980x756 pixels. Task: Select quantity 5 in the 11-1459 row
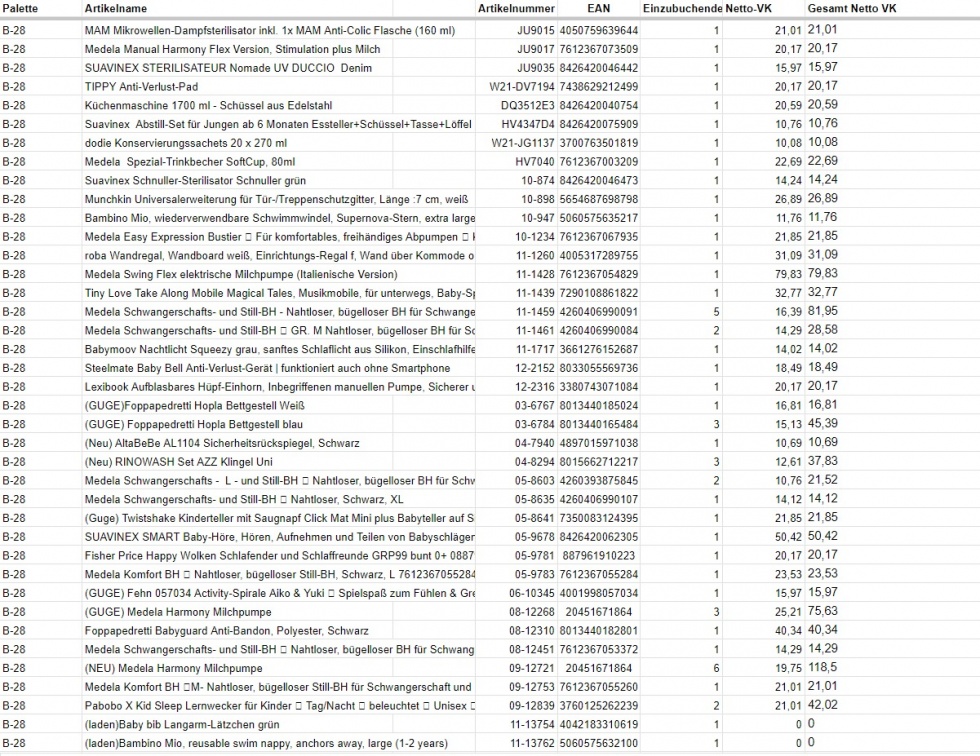pyautogui.click(x=716, y=311)
